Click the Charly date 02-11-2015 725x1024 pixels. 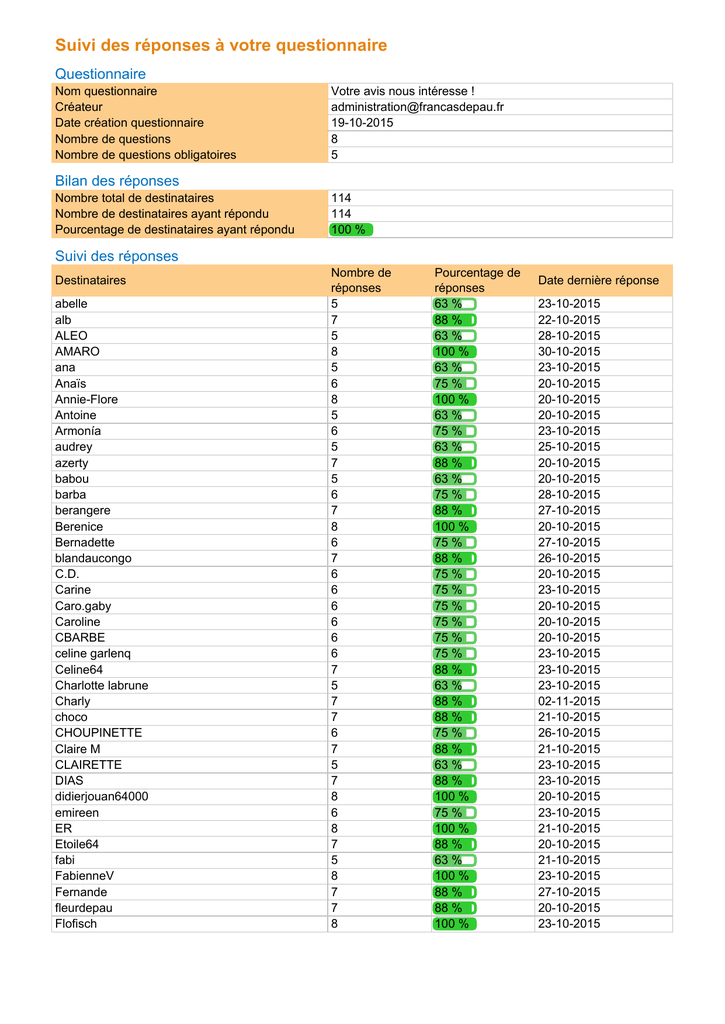click(x=569, y=701)
